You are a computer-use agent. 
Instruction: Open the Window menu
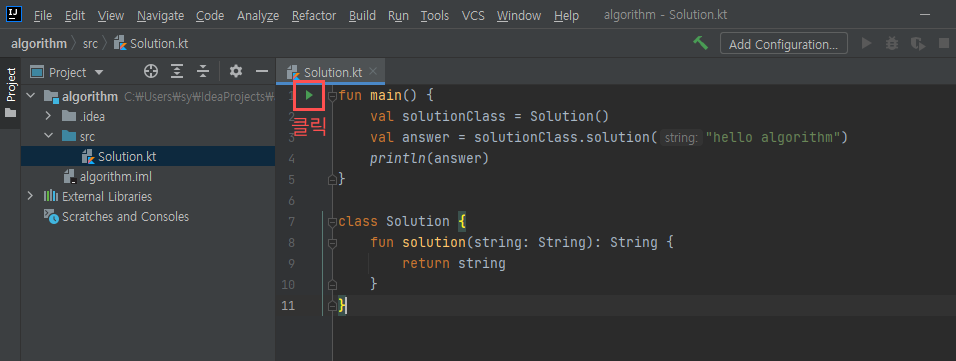click(519, 15)
